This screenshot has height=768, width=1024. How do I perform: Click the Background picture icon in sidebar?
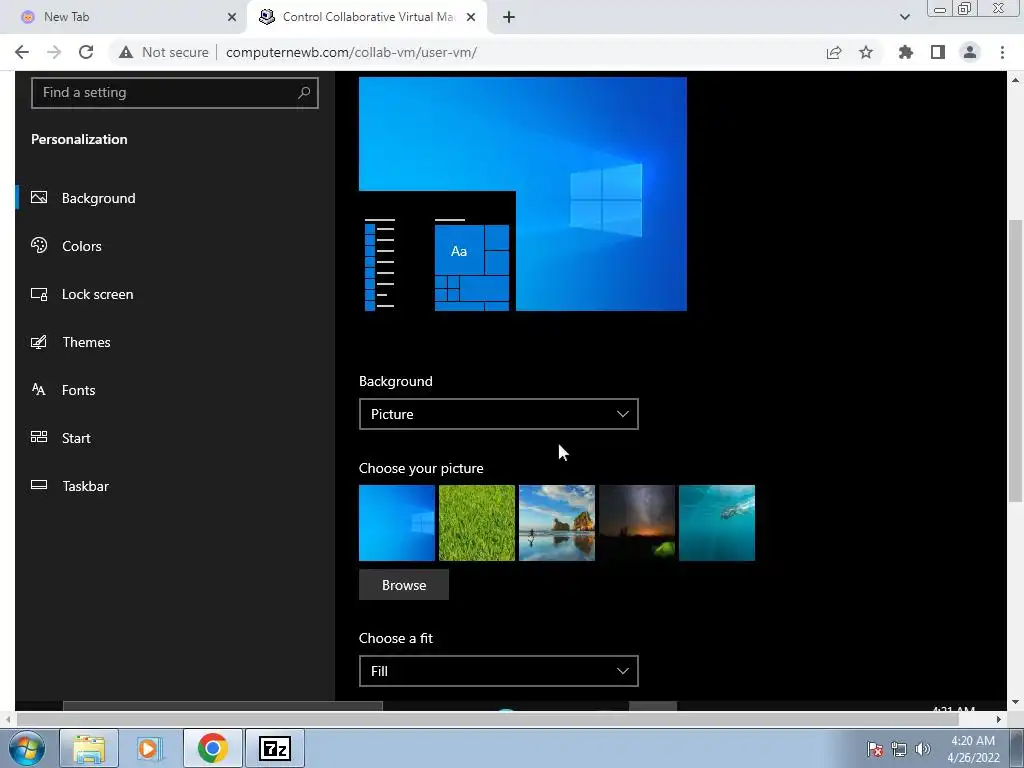coord(39,197)
